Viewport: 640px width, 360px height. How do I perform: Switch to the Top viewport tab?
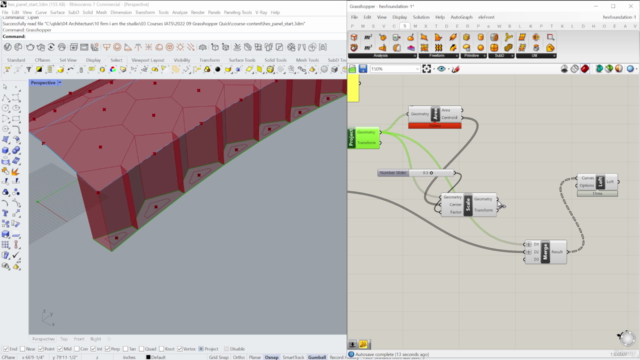tap(64, 339)
